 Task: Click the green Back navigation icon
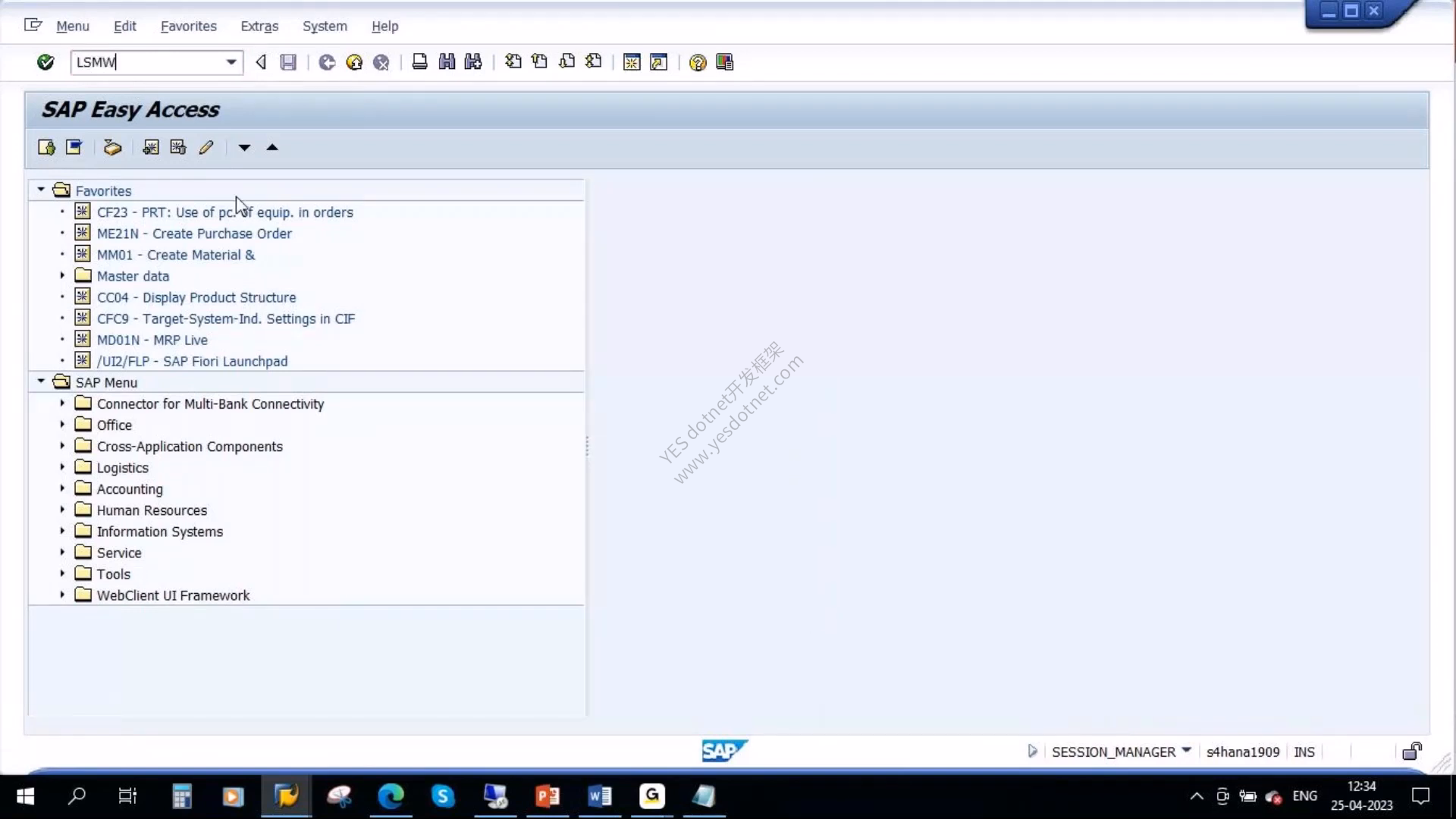[x=327, y=62]
